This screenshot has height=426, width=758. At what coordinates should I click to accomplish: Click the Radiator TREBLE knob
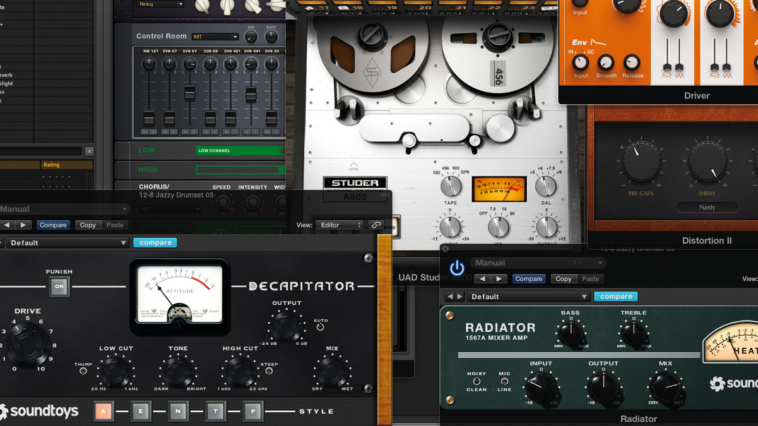tap(634, 334)
